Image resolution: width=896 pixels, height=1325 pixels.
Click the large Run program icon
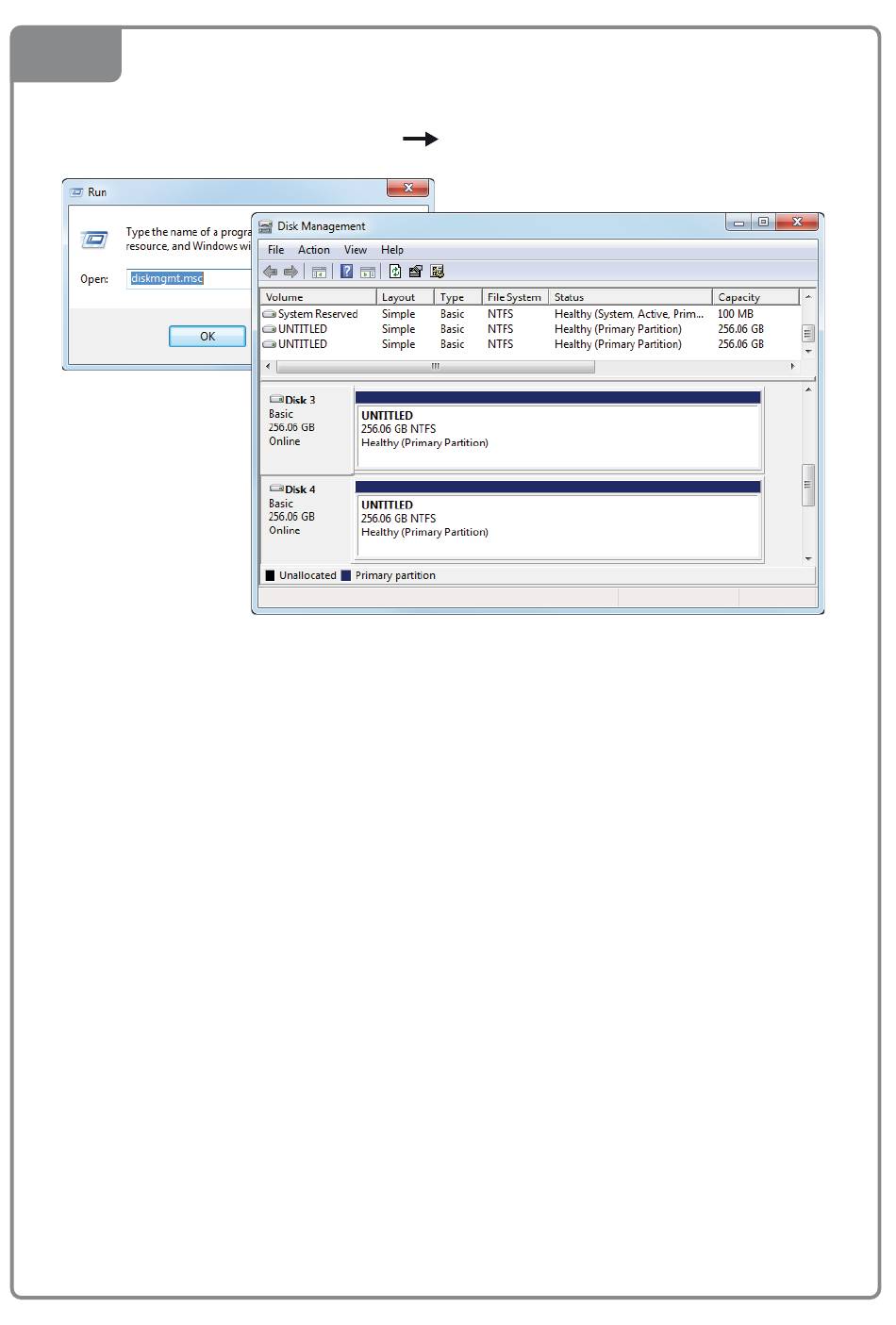click(94, 240)
